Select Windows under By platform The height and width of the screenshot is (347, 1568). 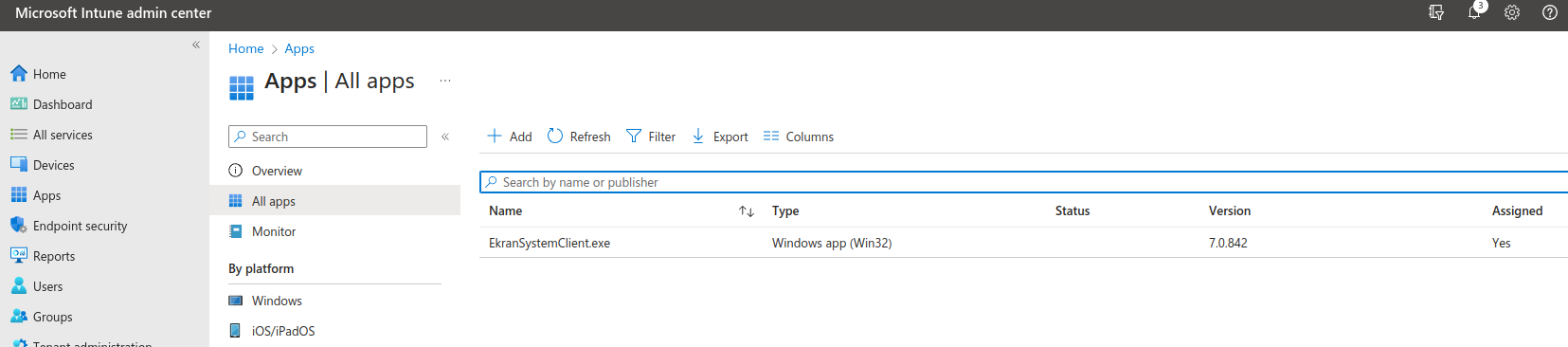(x=277, y=301)
